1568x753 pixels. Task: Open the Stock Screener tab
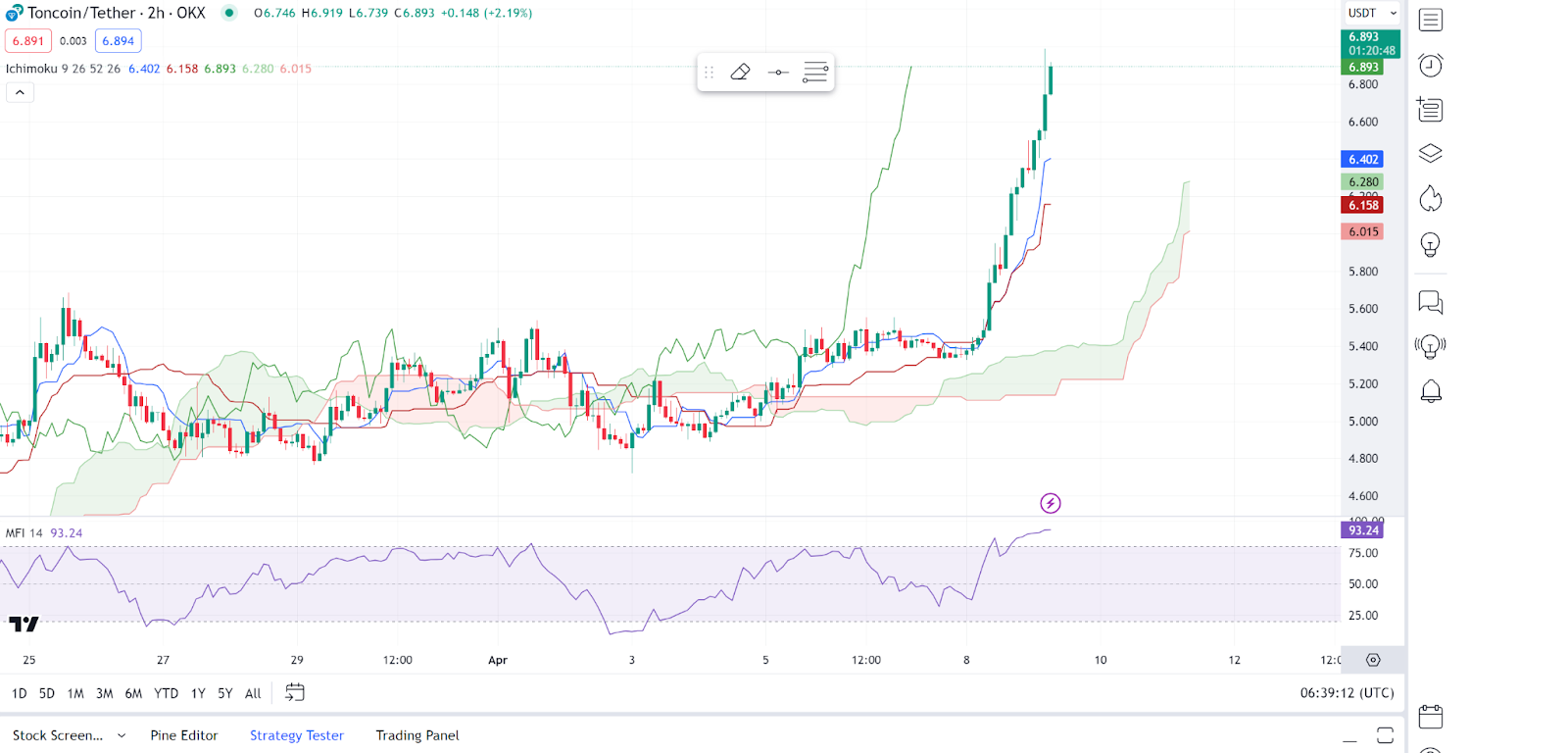[x=57, y=735]
